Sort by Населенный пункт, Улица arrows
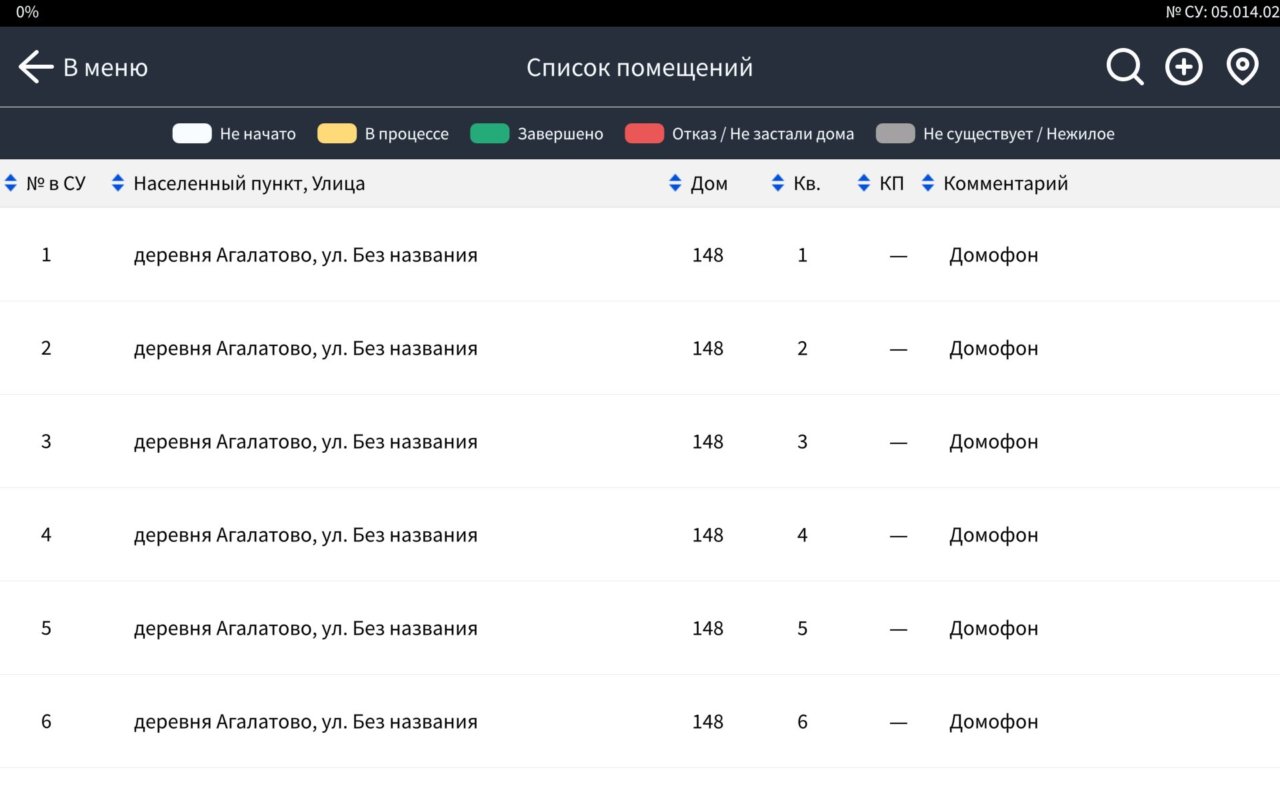 click(x=118, y=184)
